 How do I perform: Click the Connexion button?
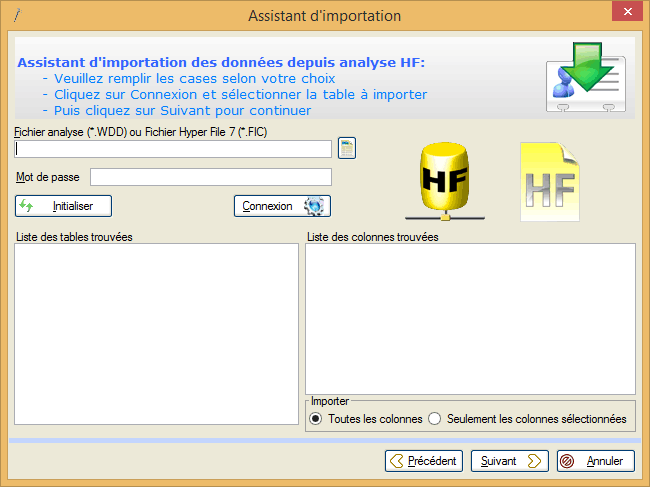282,206
